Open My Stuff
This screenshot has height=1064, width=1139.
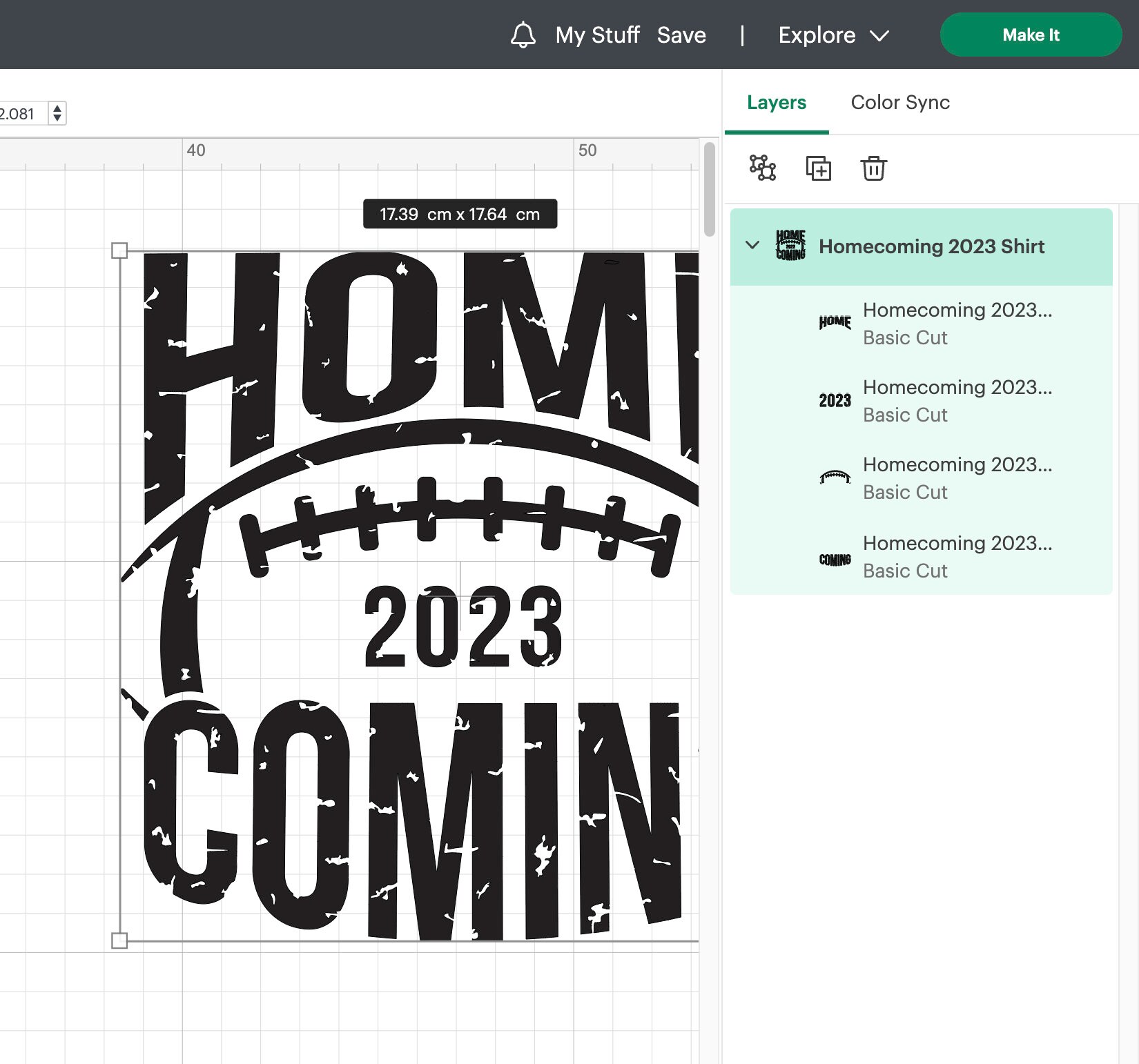(x=596, y=35)
